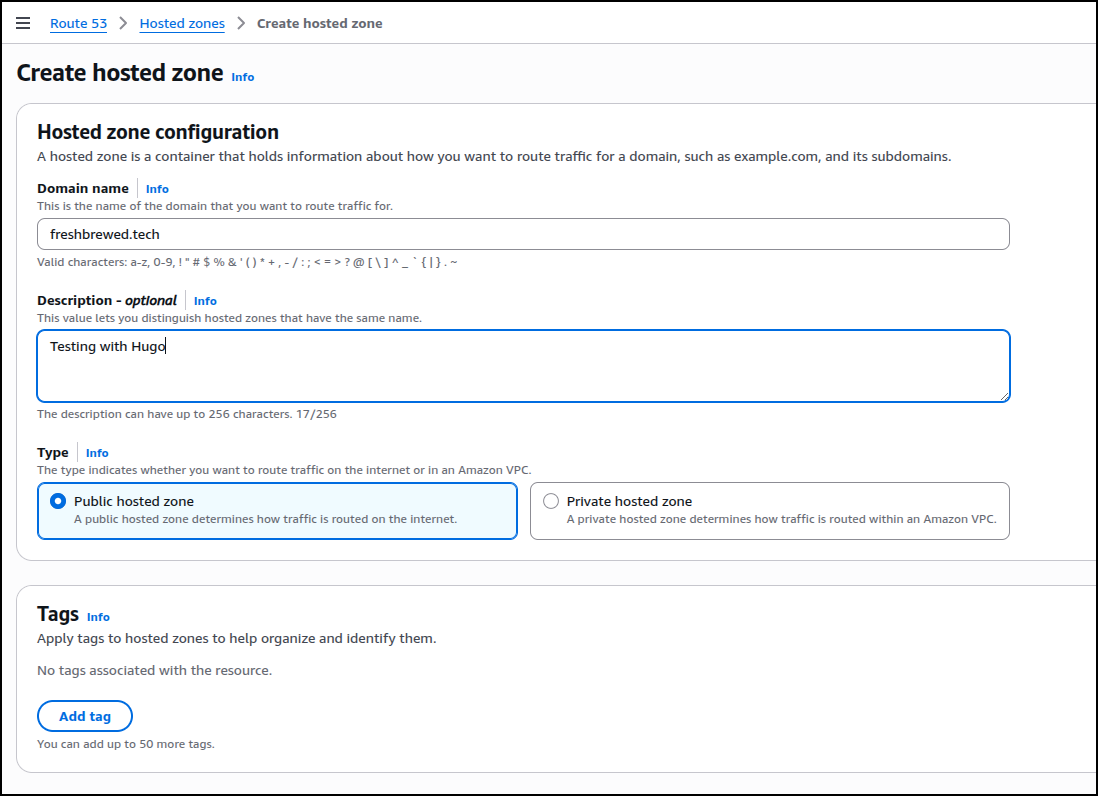Open Info link beside Create hosted zone title
Viewport: 1098px width, 796px height.
(x=243, y=77)
